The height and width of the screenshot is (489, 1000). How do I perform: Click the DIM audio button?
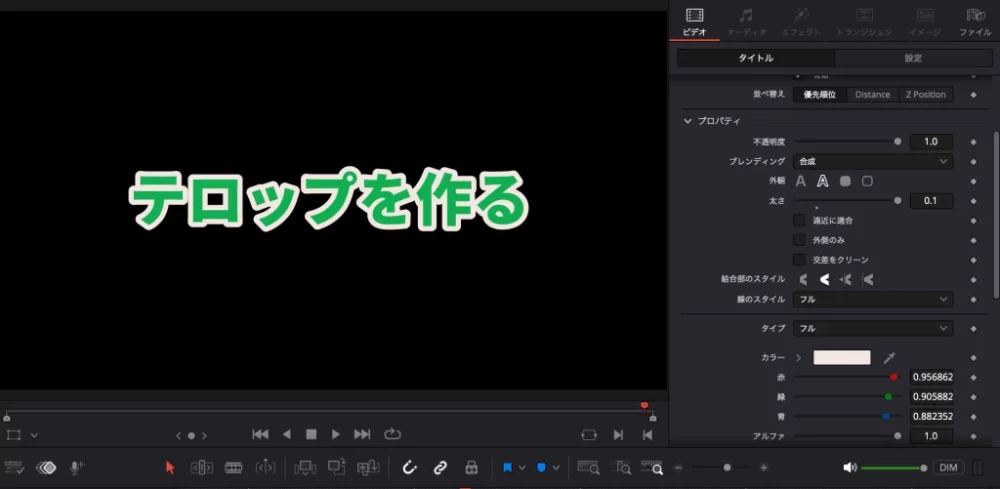coord(948,467)
